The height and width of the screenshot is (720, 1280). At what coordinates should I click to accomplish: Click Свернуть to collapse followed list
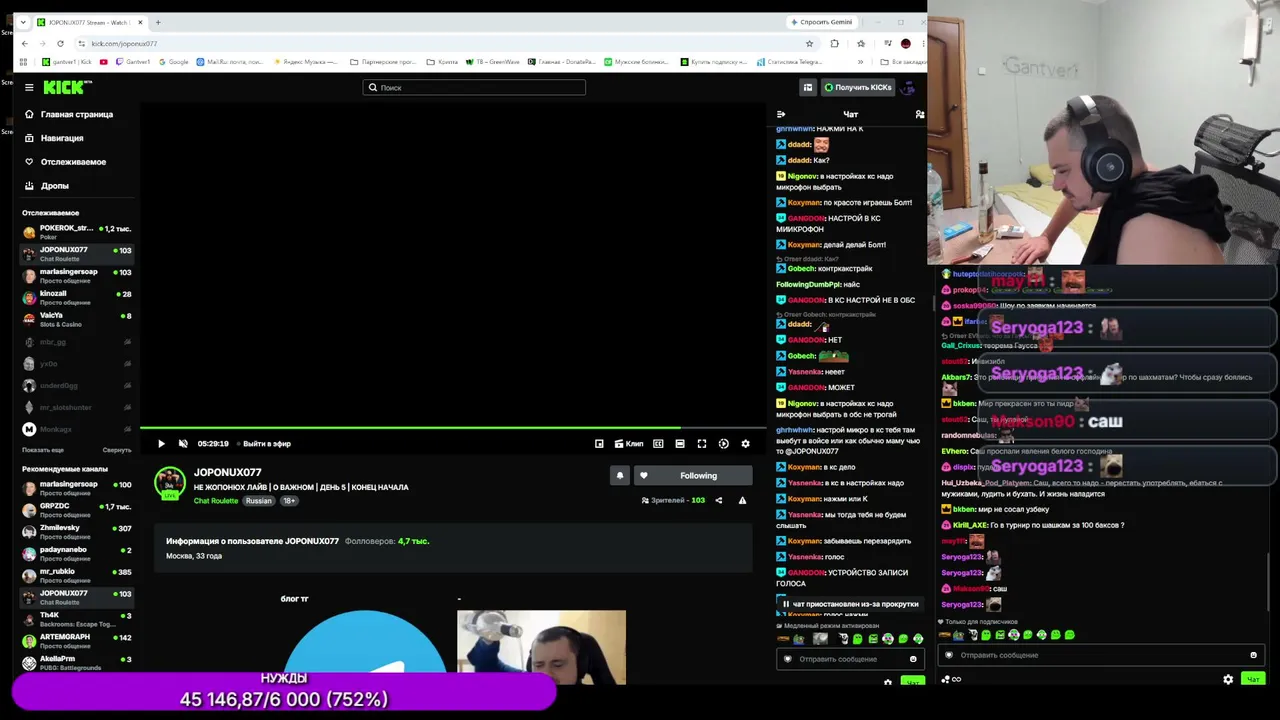(x=117, y=450)
